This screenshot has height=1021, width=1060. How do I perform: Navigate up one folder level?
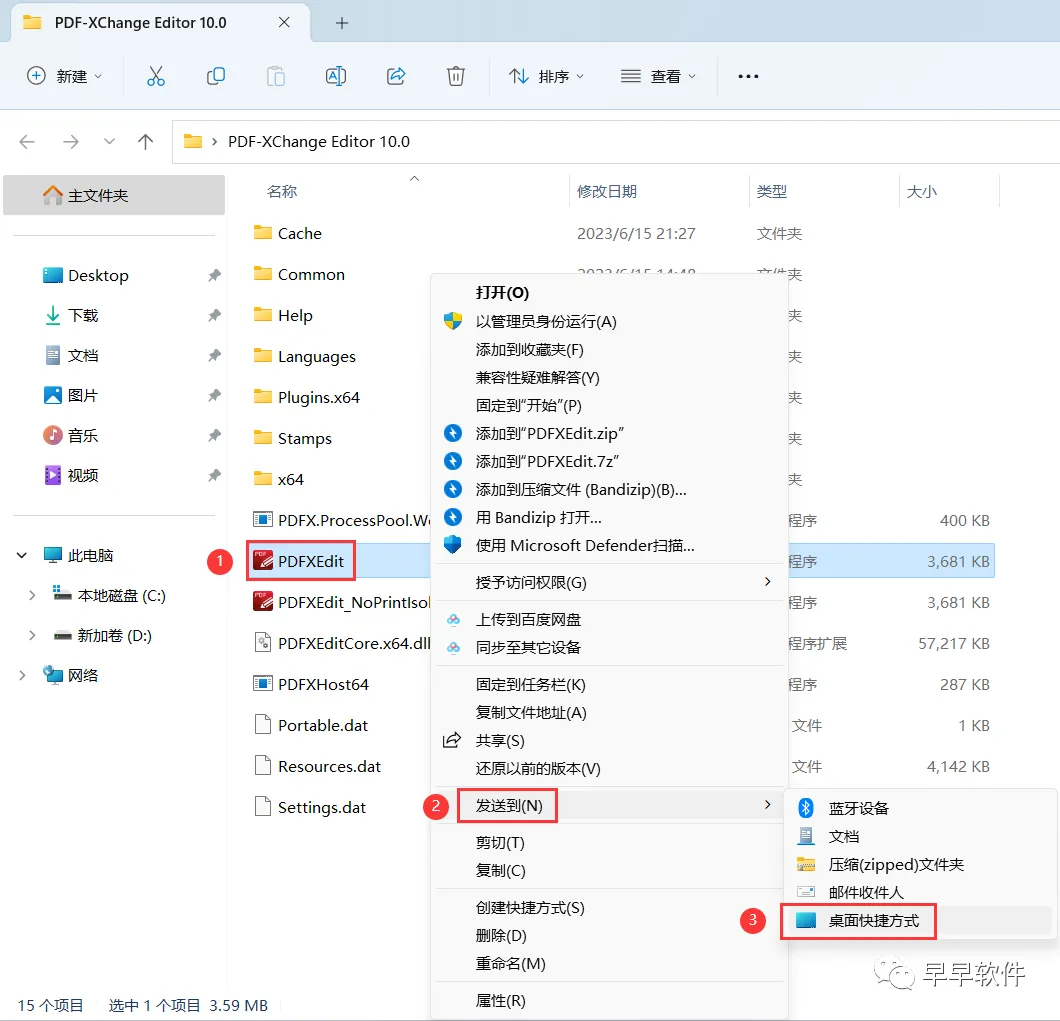[145, 142]
